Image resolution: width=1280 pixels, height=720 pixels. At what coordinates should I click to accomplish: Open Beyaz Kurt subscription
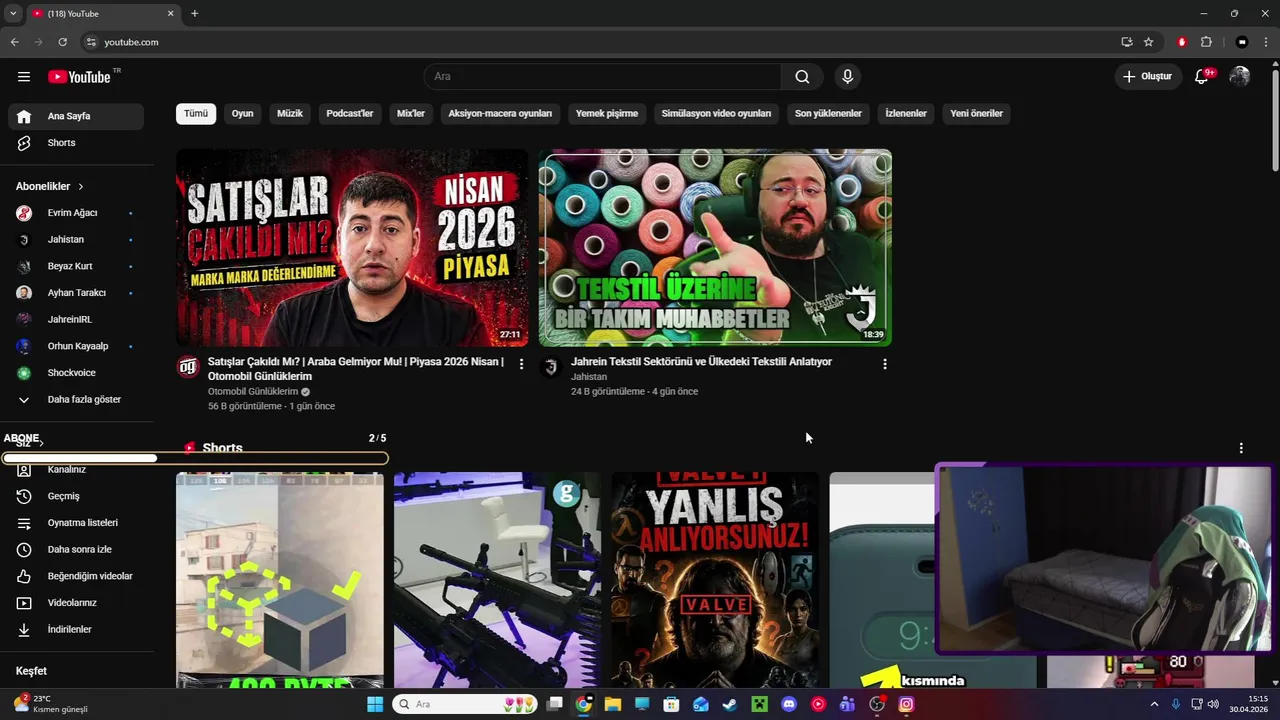point(76,266)
